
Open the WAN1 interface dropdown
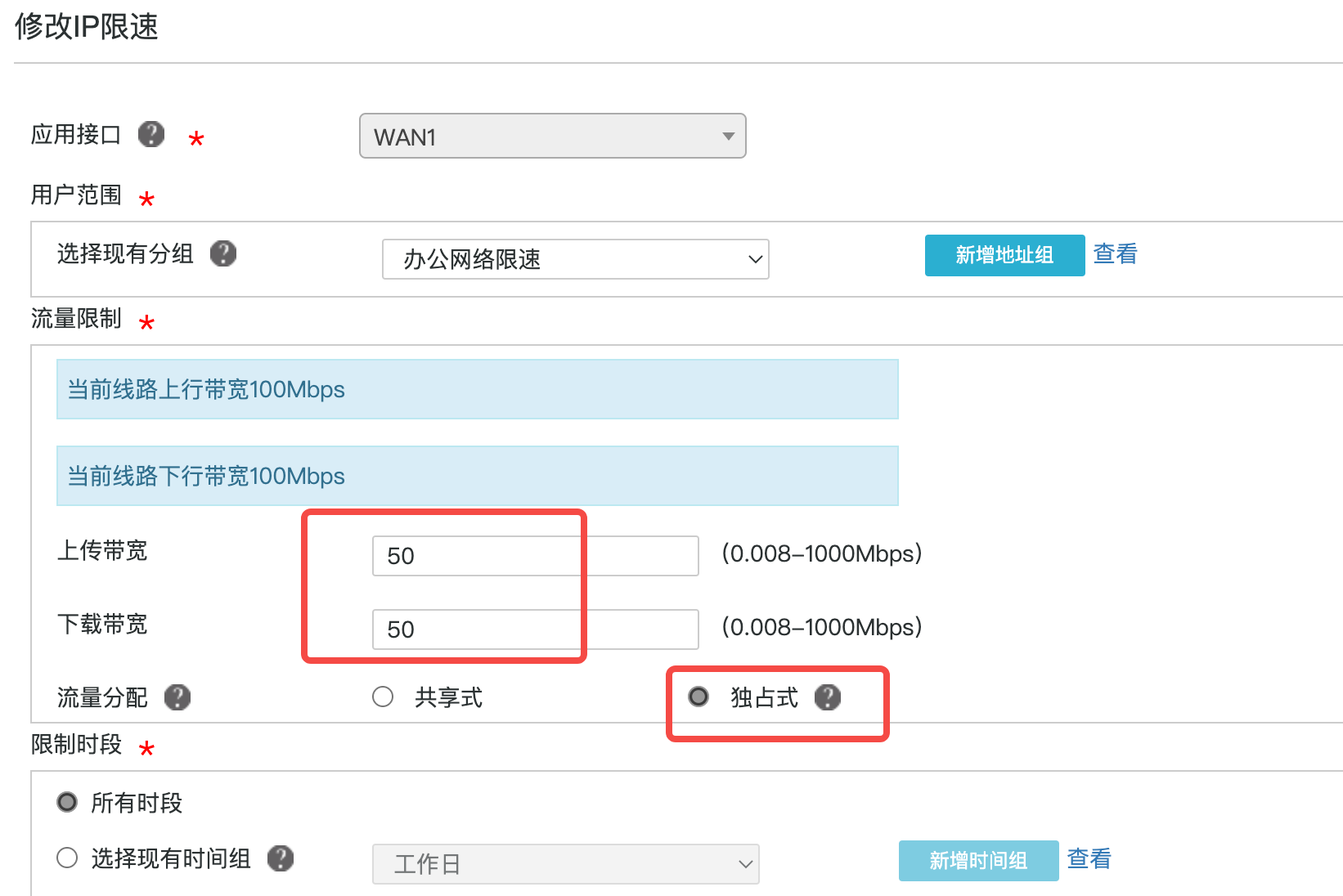(x=552, y=136)
